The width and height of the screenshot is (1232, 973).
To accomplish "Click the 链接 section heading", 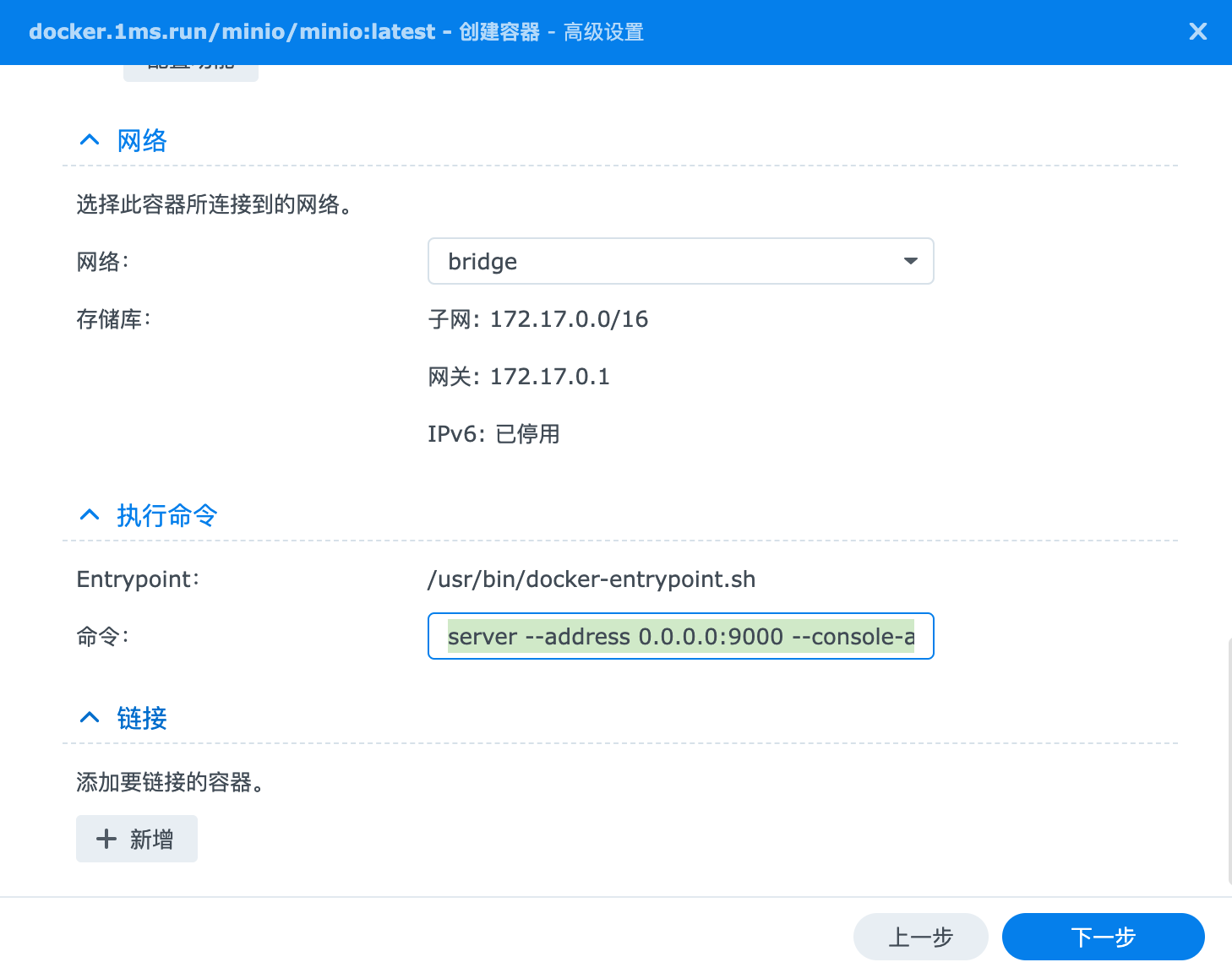I will 142,718.
